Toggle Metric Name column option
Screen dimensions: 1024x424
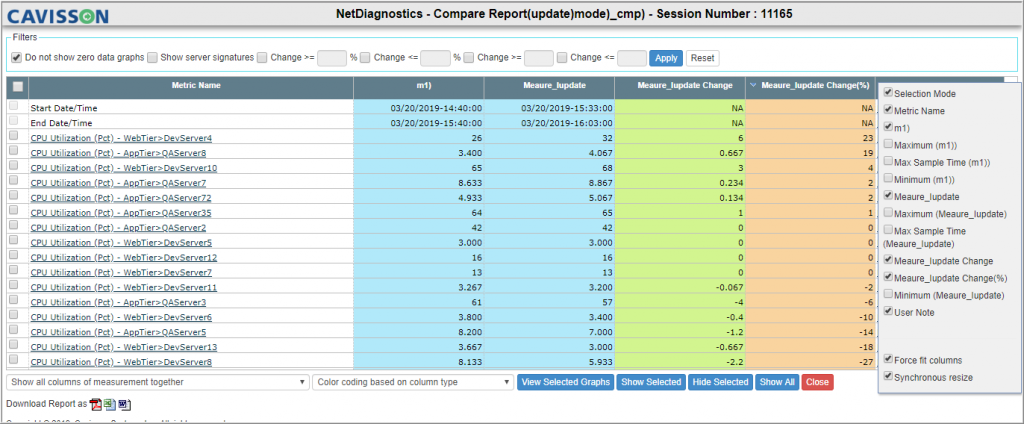click(x=888, y=110)
